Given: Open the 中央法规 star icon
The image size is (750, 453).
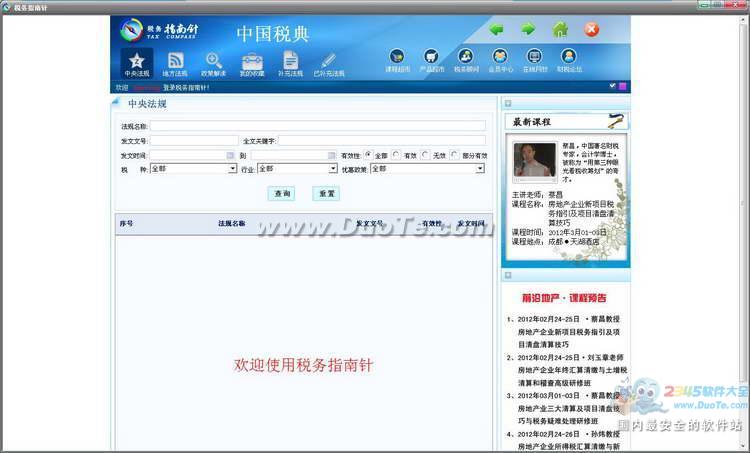Looking at the screenshot, I should (137, 63).
